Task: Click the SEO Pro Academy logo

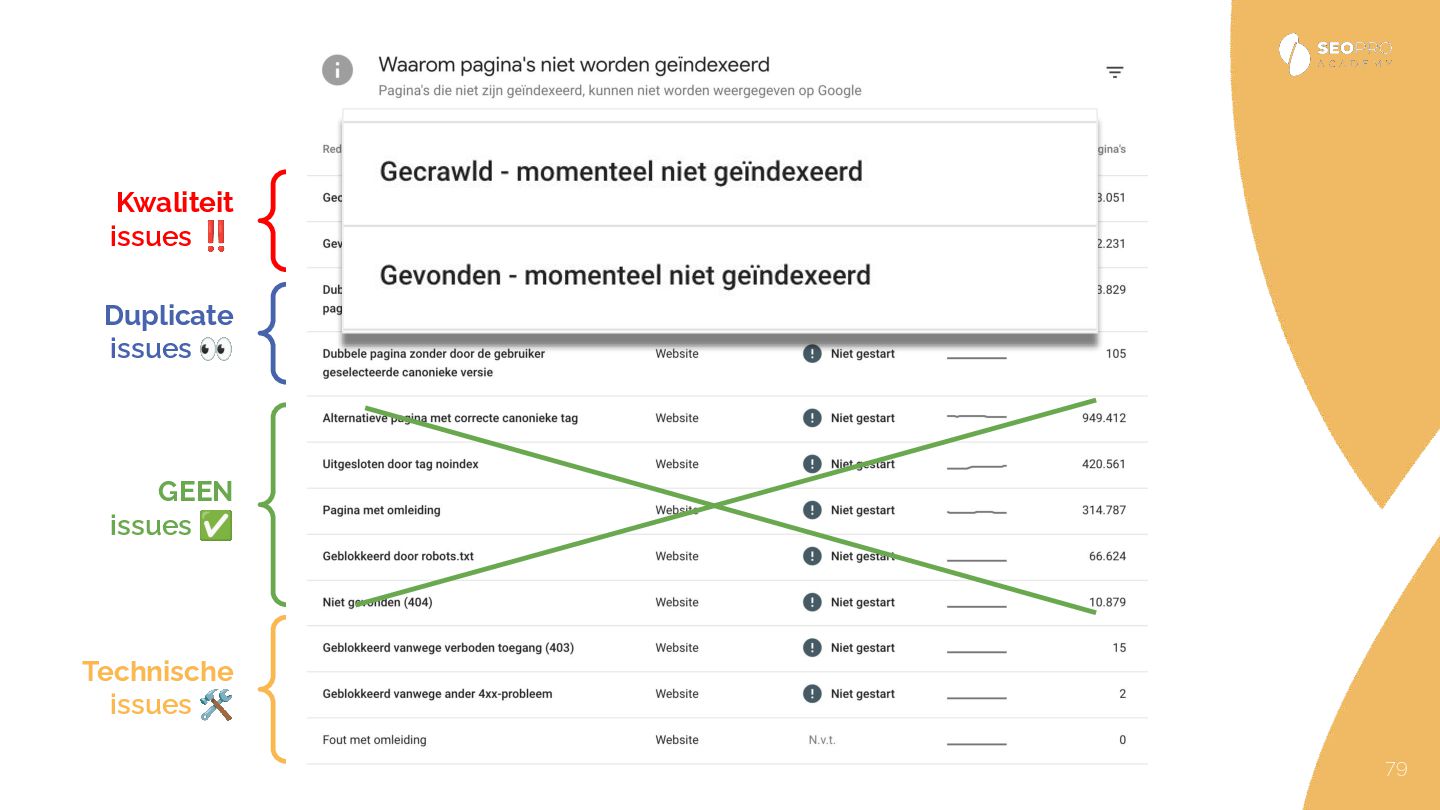Action: (1335, 55)
